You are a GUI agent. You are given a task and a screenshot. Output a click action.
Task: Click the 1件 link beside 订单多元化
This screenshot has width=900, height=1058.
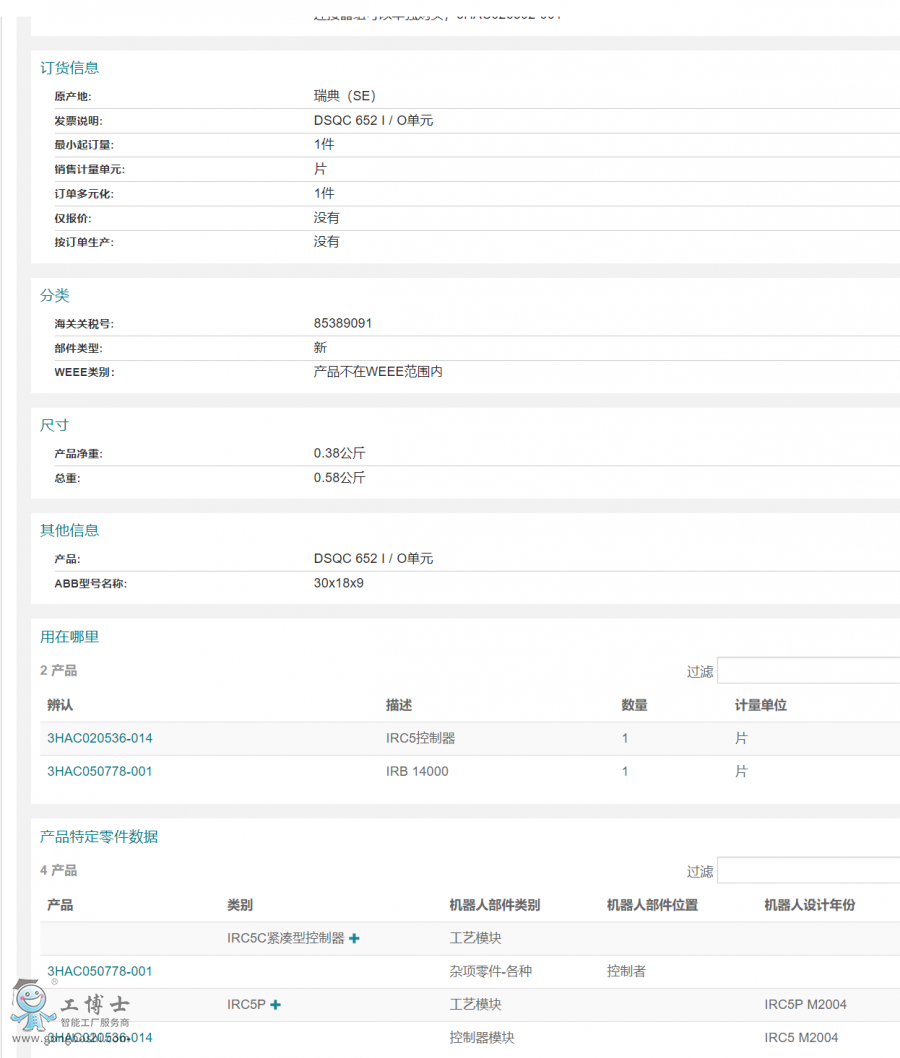tap(325, 193)
